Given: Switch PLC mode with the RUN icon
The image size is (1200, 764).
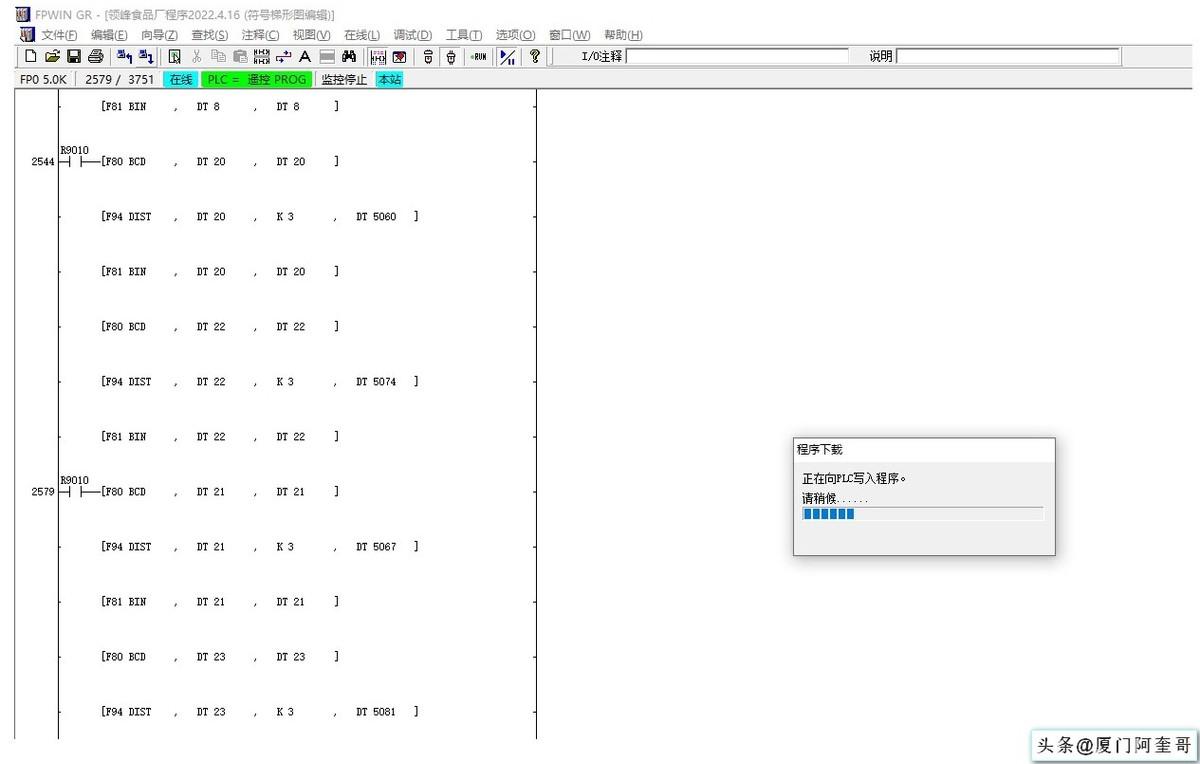Looking at the screenshot, I should tap(479, 57).
